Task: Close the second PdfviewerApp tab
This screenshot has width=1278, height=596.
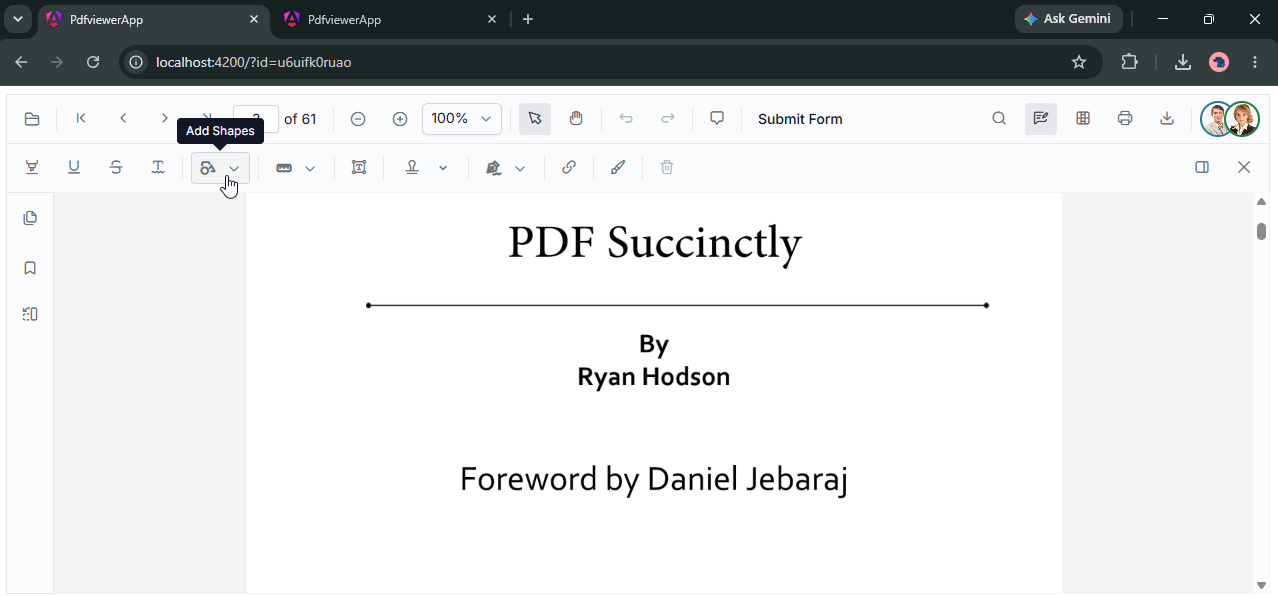Action: tap(492, 19)
